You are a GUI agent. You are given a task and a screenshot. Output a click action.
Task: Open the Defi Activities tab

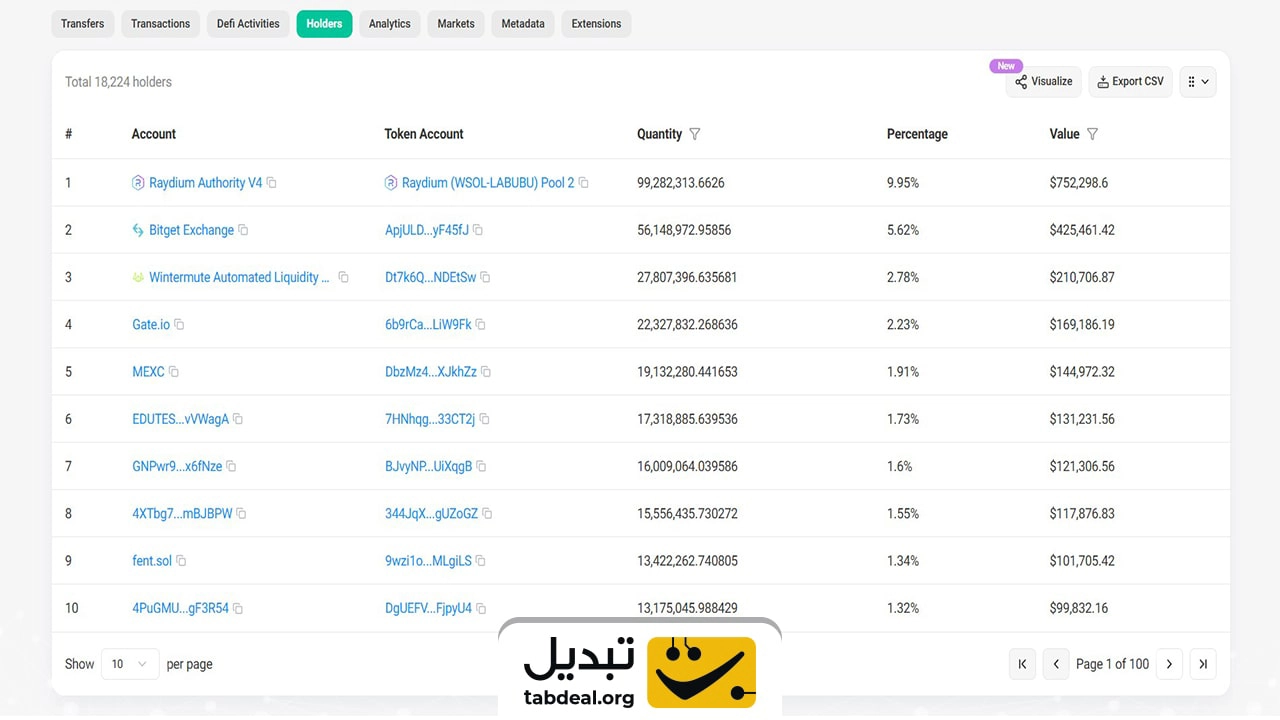click(248, 24)
